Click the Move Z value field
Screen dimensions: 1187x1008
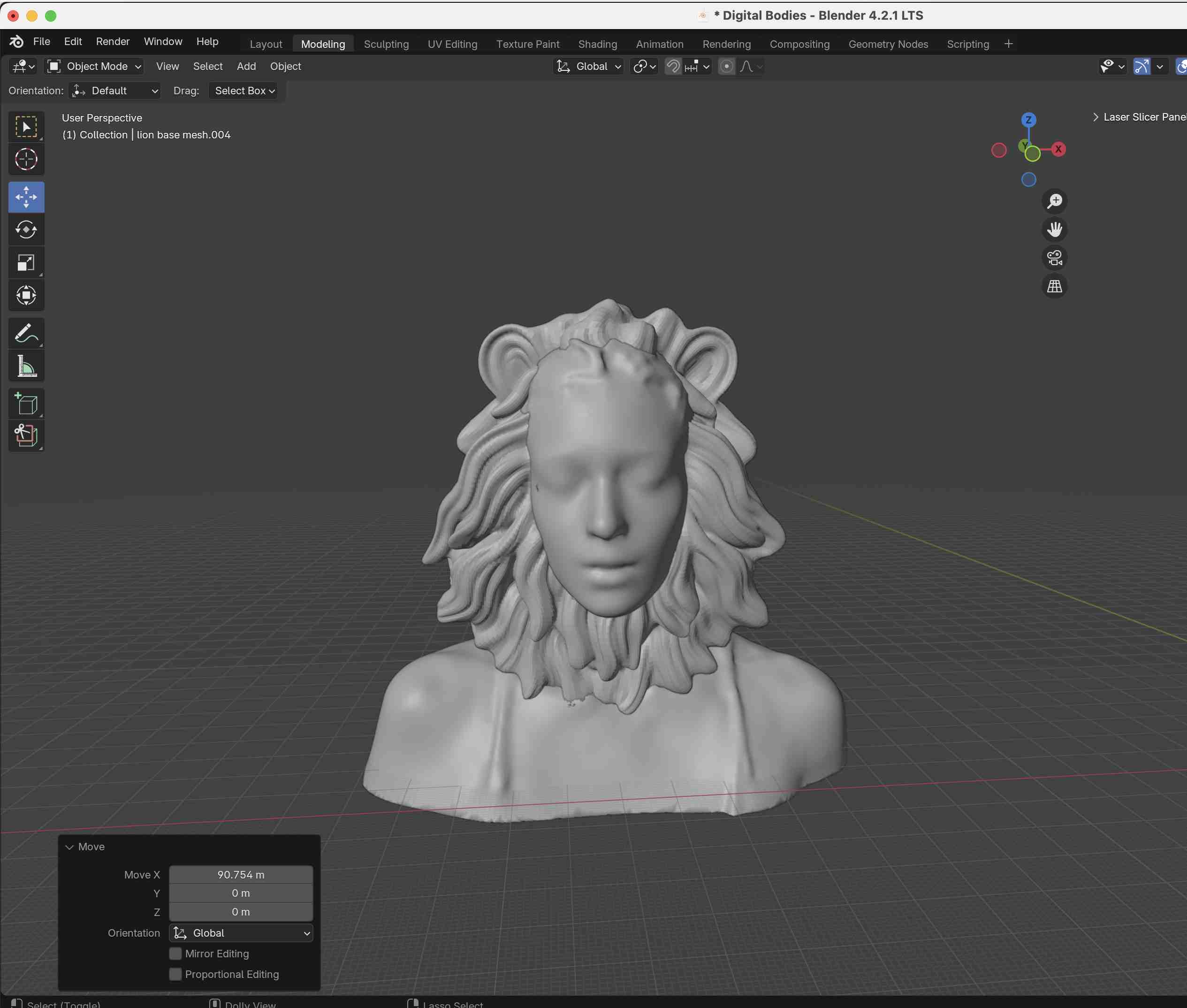(x=241, y=912)
